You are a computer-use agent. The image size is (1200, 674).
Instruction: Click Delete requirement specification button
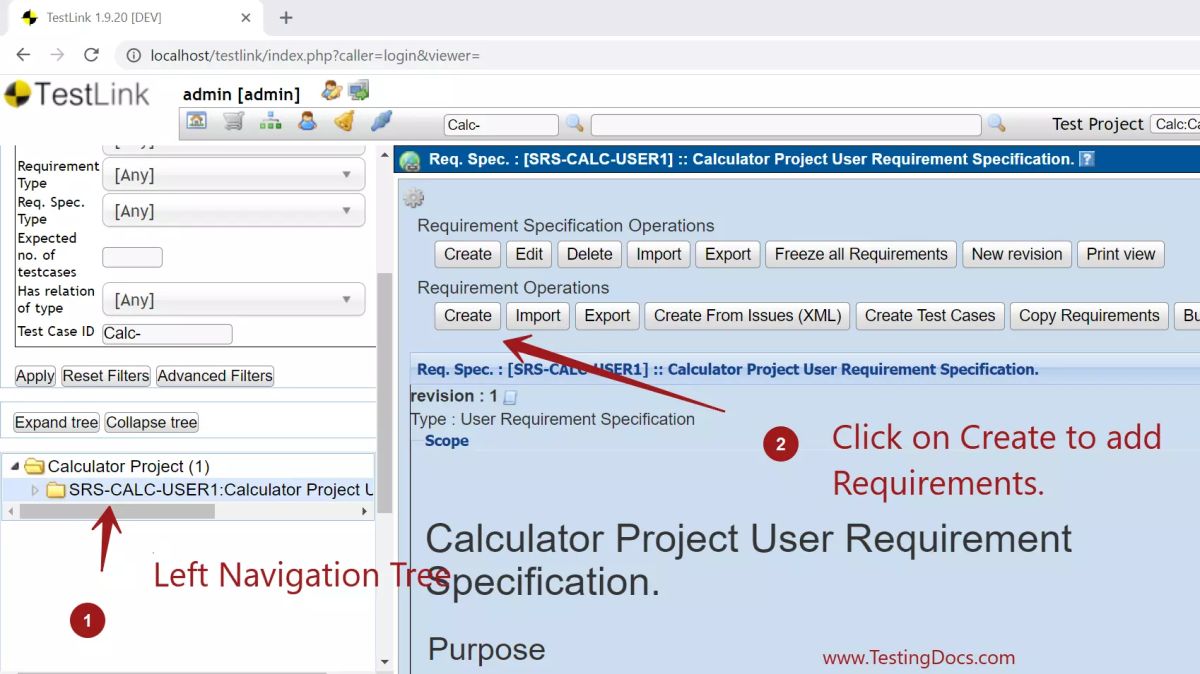click(590, 254)
